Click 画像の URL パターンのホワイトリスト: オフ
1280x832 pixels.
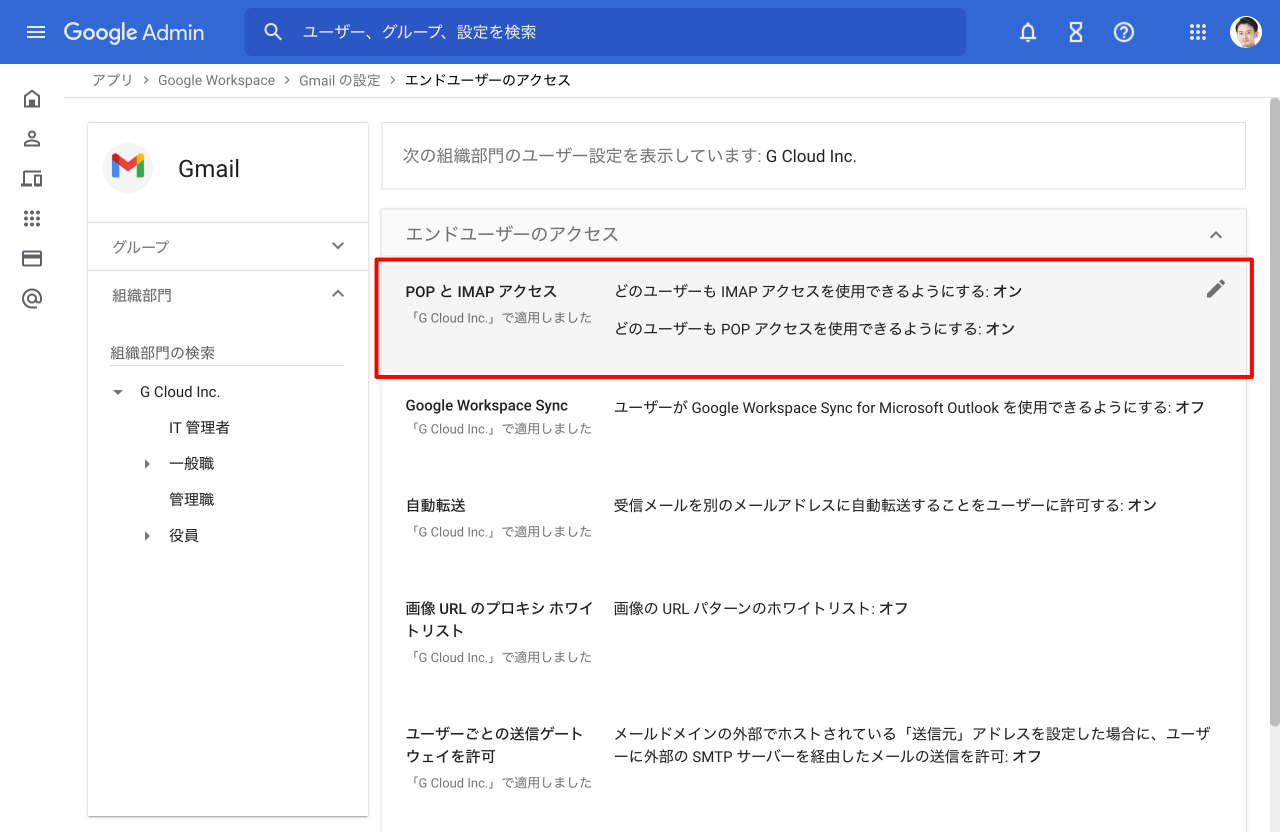point(761,608)
